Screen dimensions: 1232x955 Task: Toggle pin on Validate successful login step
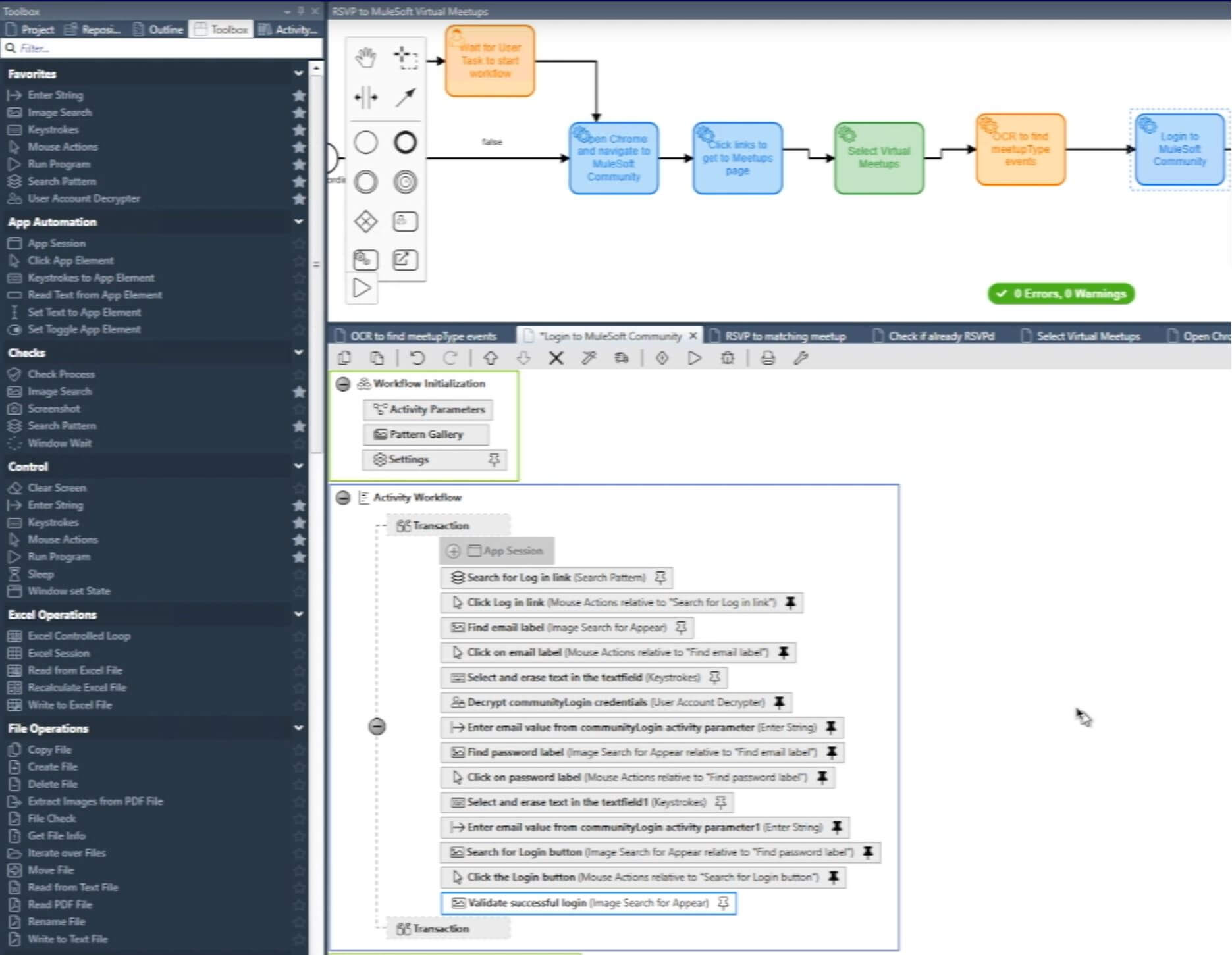click(x=723, y=903)
